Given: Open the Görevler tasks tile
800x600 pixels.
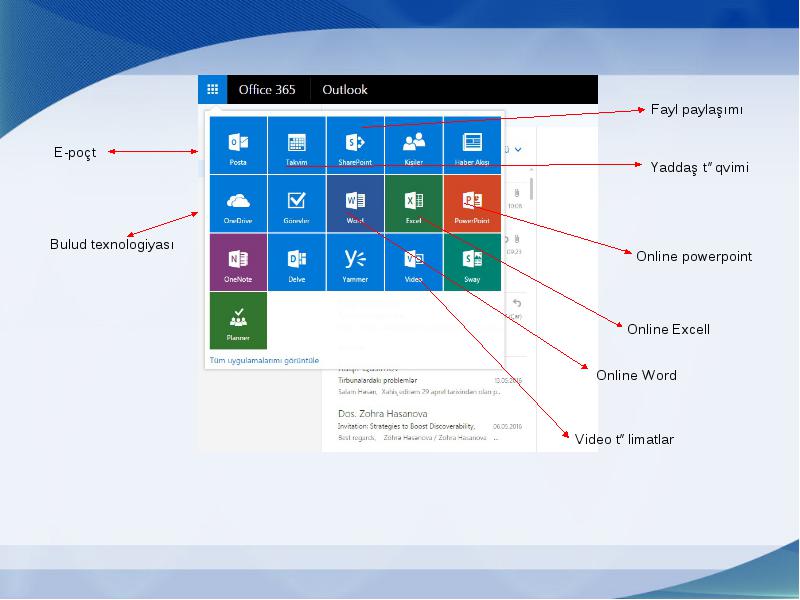Looking at the screenshot, I should pos(296,204).
